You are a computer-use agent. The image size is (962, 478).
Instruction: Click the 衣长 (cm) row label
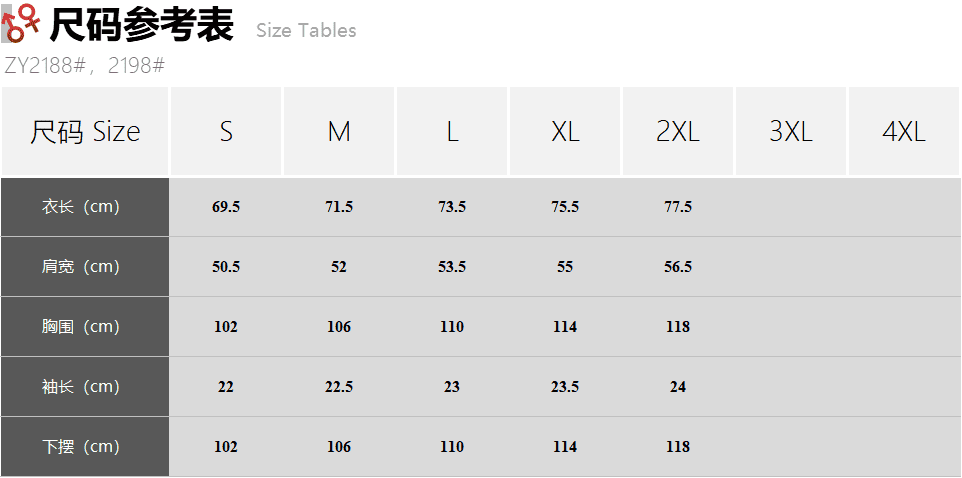[81, 207]
